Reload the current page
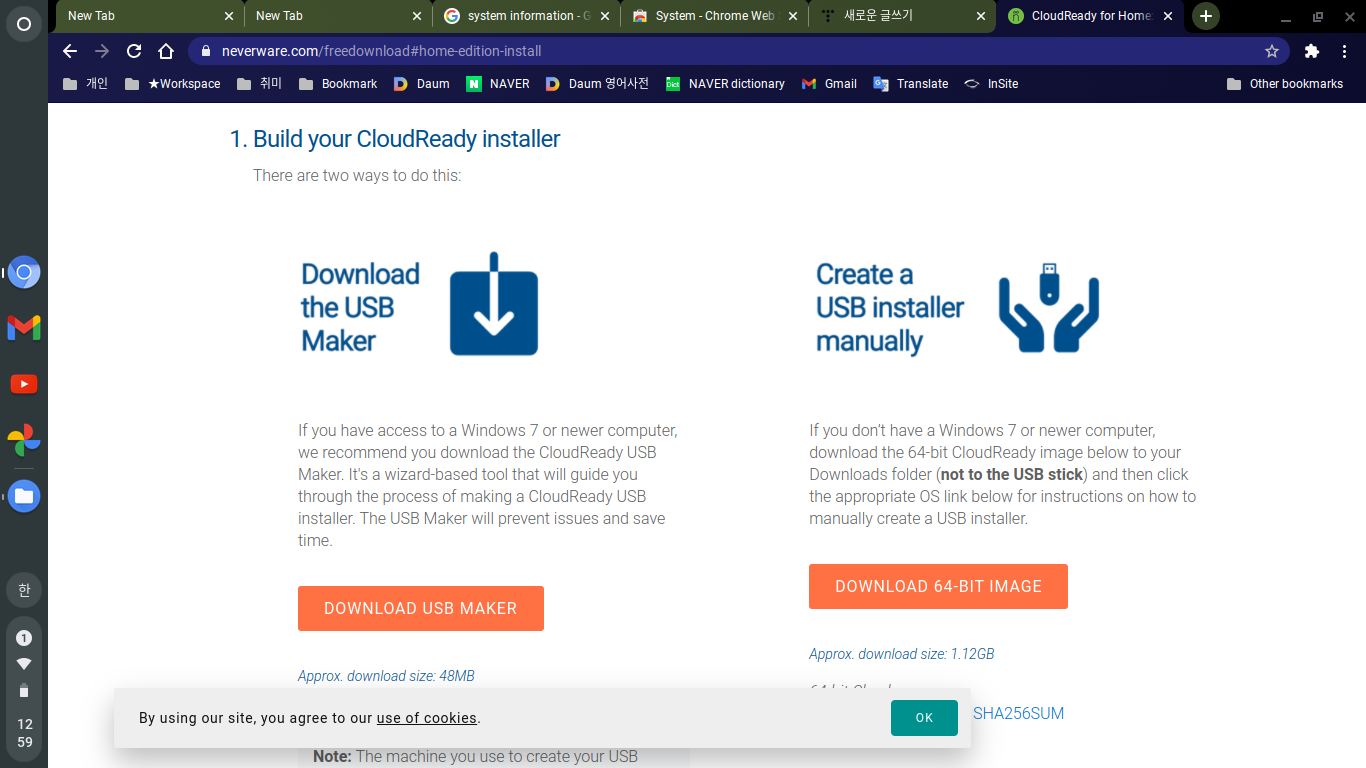The width and height of the screenshot is (1366, 768). coord(134,51)
